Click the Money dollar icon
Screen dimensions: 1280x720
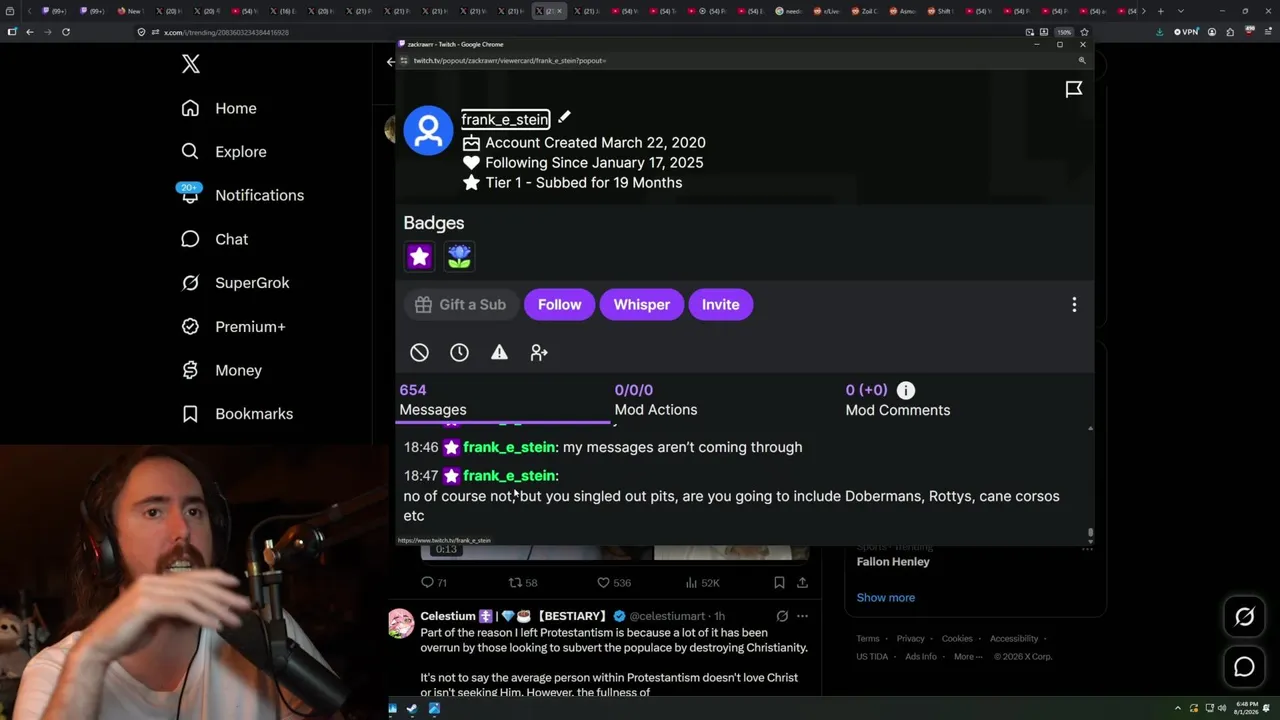pyautogui.click(x=190, y=370)
